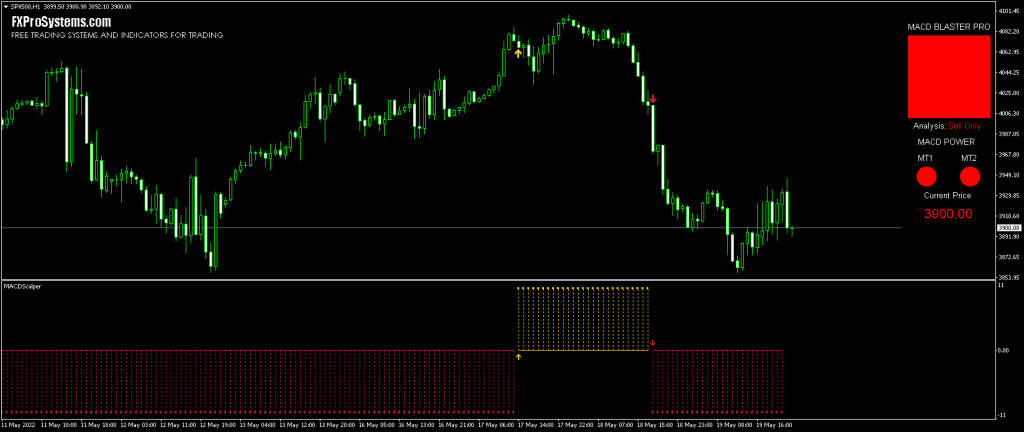Click the MT1 red power indicator circle
Viewport: 1024px width, 432px height.
coord(926,176)
